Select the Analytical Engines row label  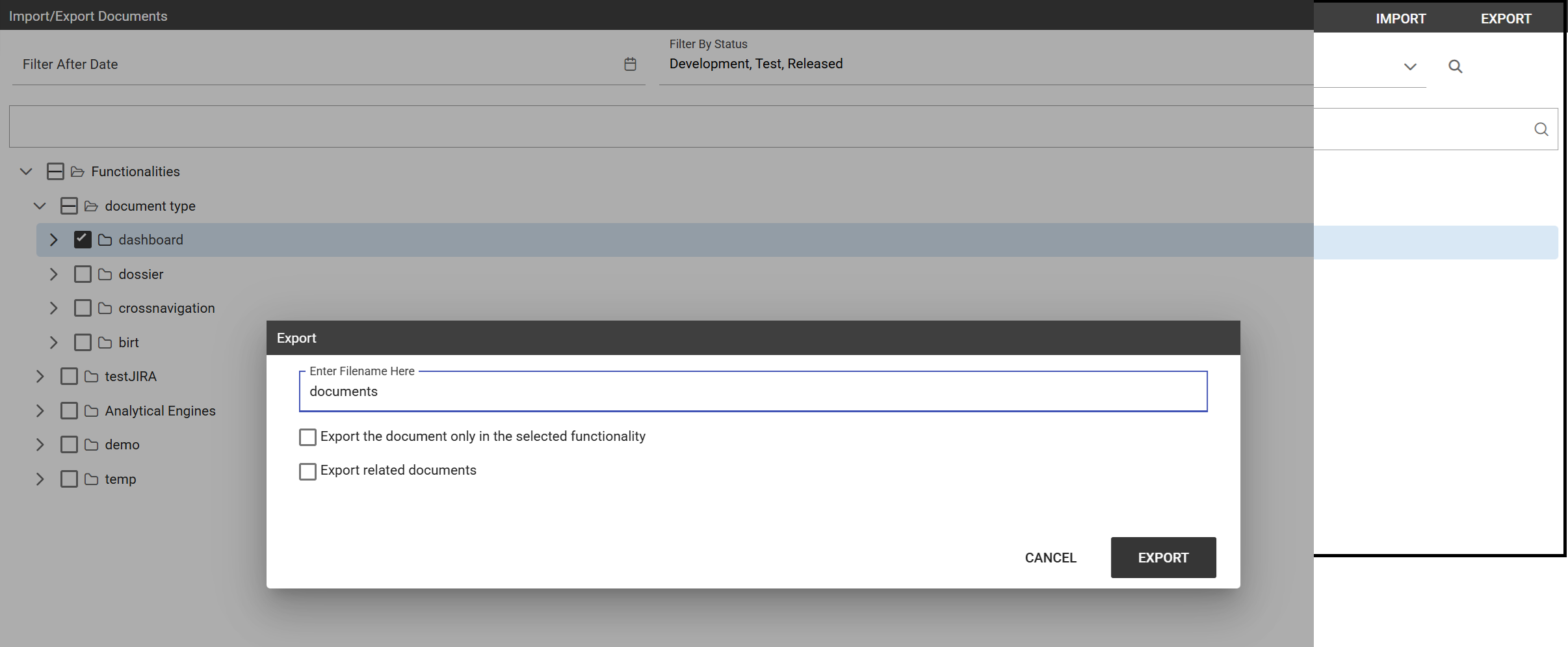coord(161,411)
